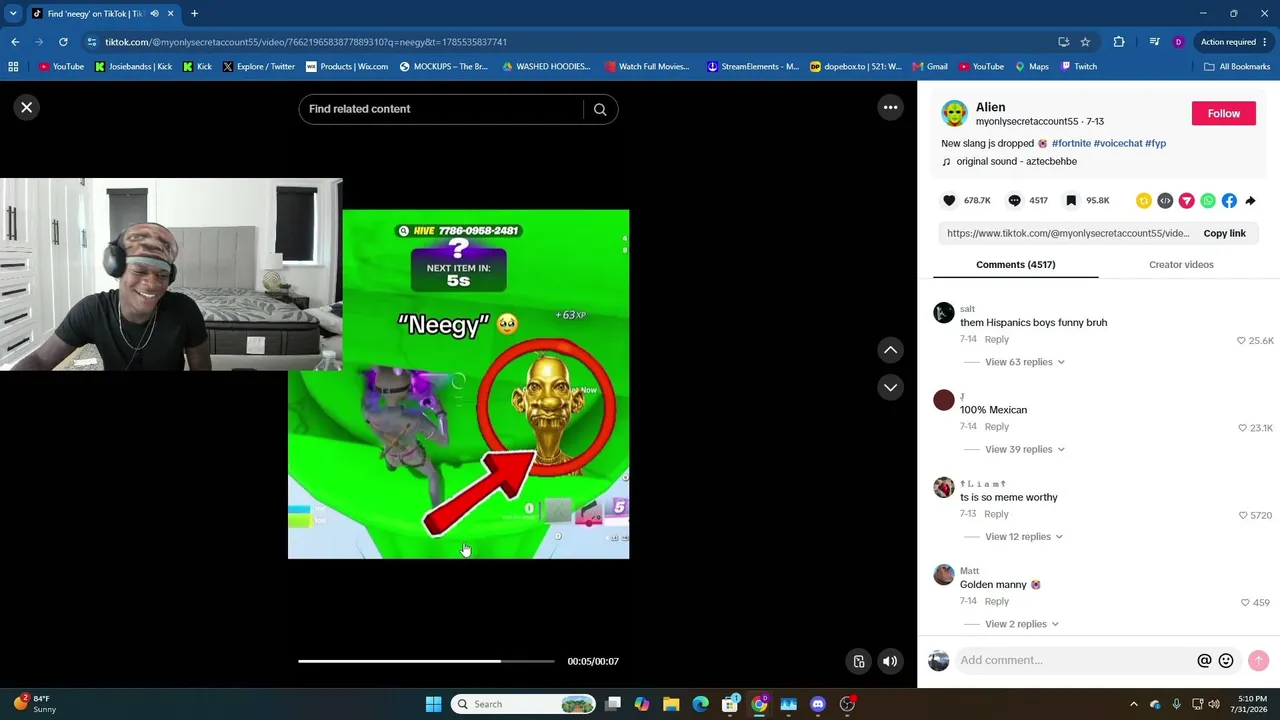Open Microsoft Edge from the taskbar
This screenshot has width=1280, height=720.
(700, 704)
